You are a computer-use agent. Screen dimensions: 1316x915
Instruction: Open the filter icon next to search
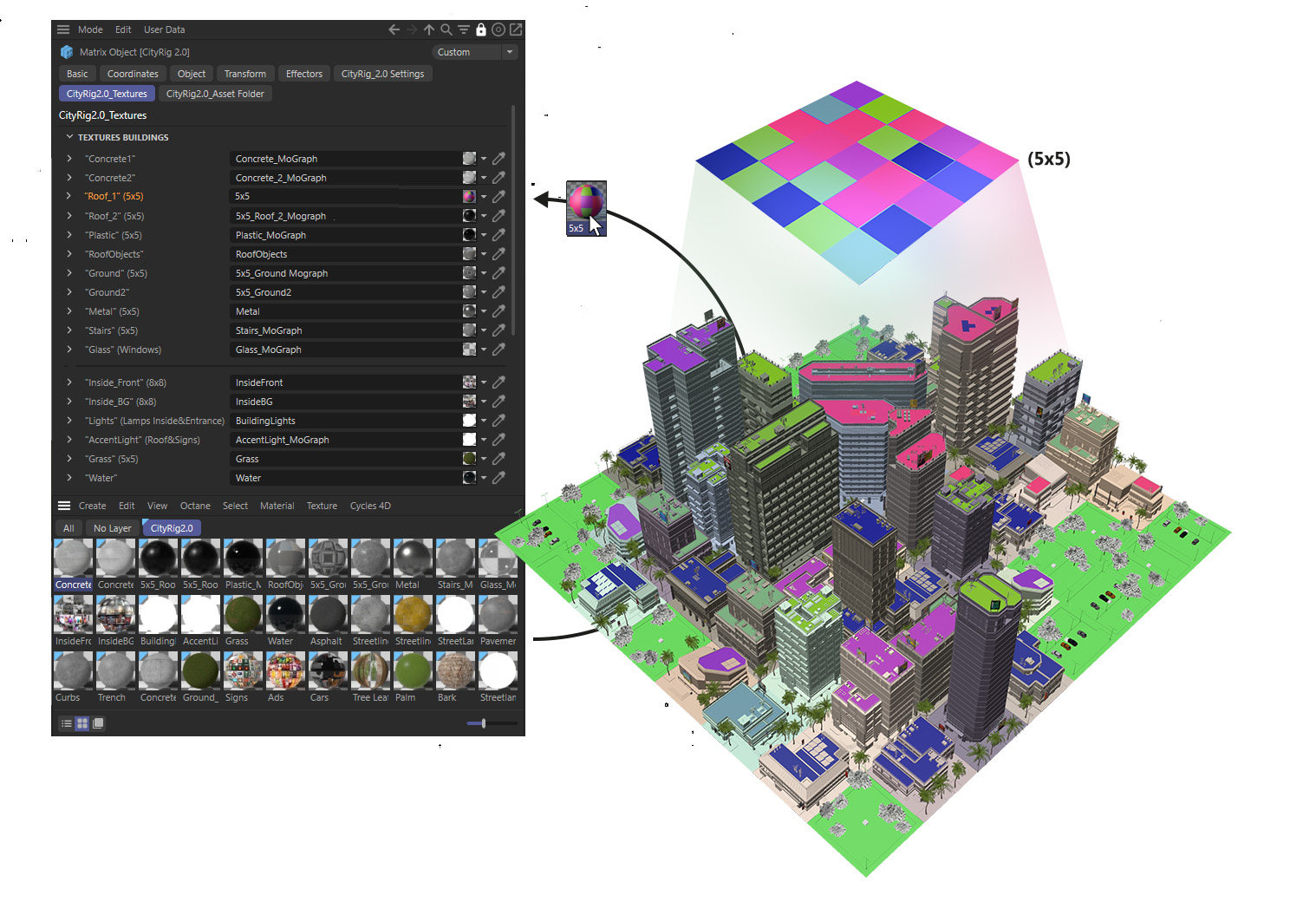click(x=464, y=29)
